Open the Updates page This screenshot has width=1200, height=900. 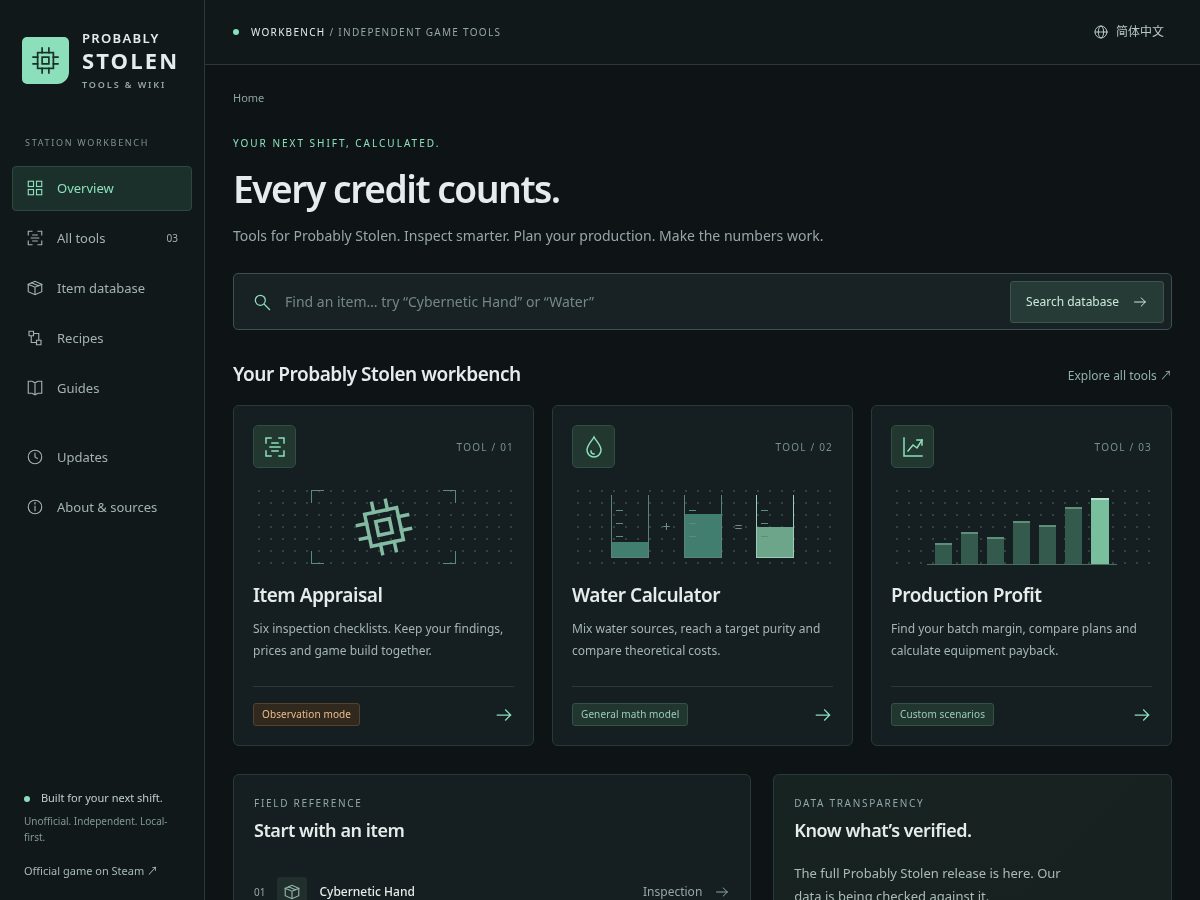(x=102, y=457)
